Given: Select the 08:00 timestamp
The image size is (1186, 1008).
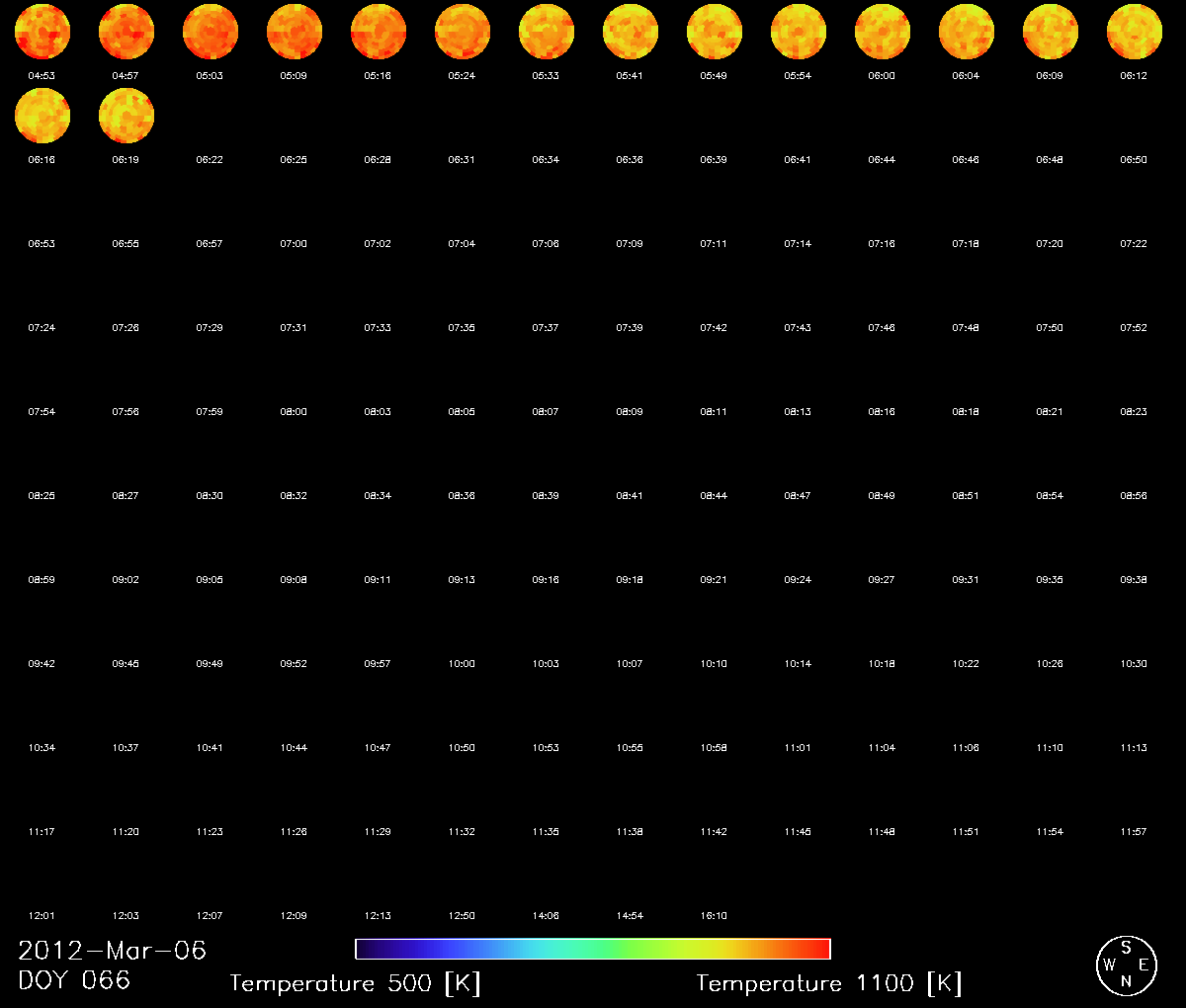Looking at the screenshot, I should pyautogui.click(x=294, y=412).
